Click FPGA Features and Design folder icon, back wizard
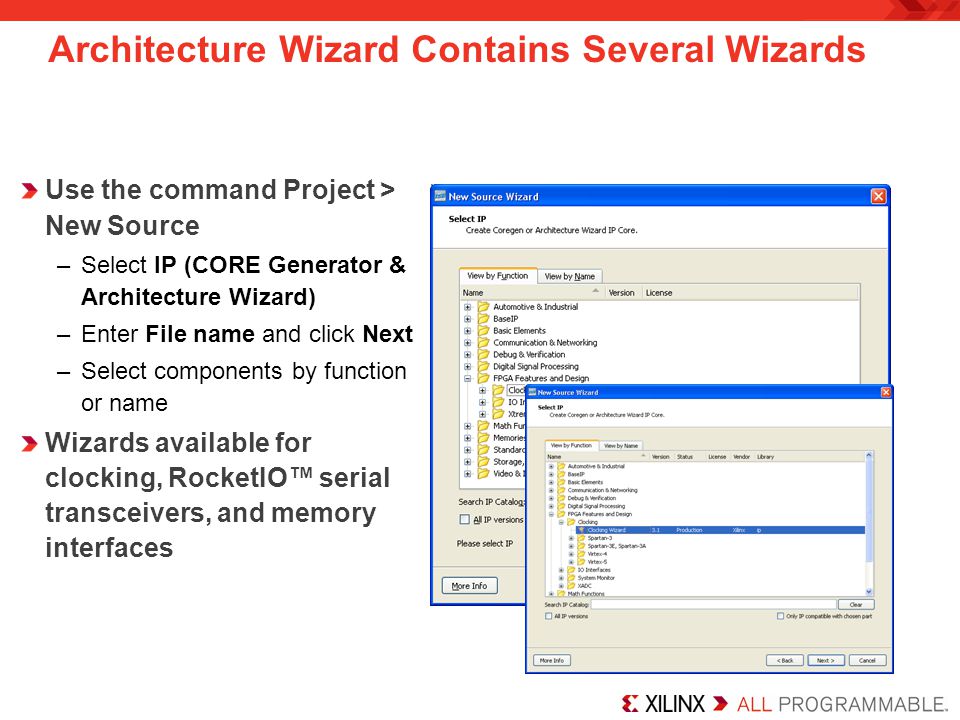The height and width of the screenshot is (720, 960). click(x=484, y=378)
